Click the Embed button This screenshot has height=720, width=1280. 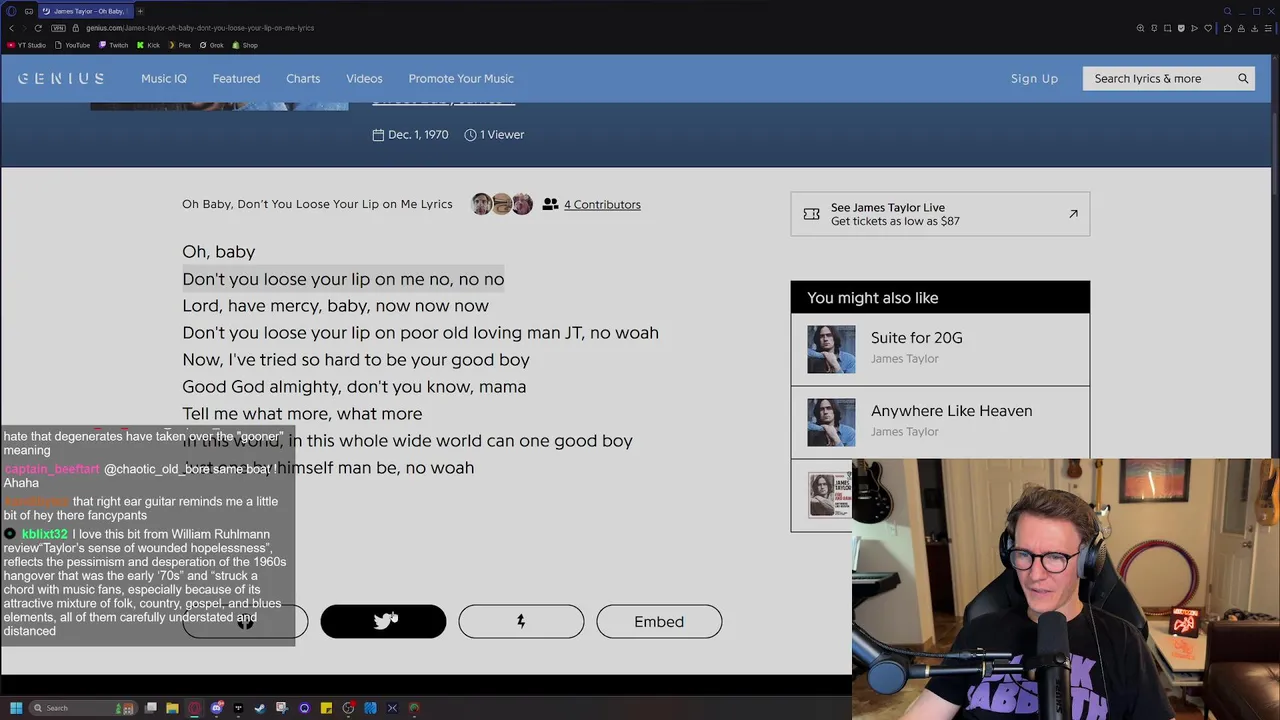pos(659,621)
